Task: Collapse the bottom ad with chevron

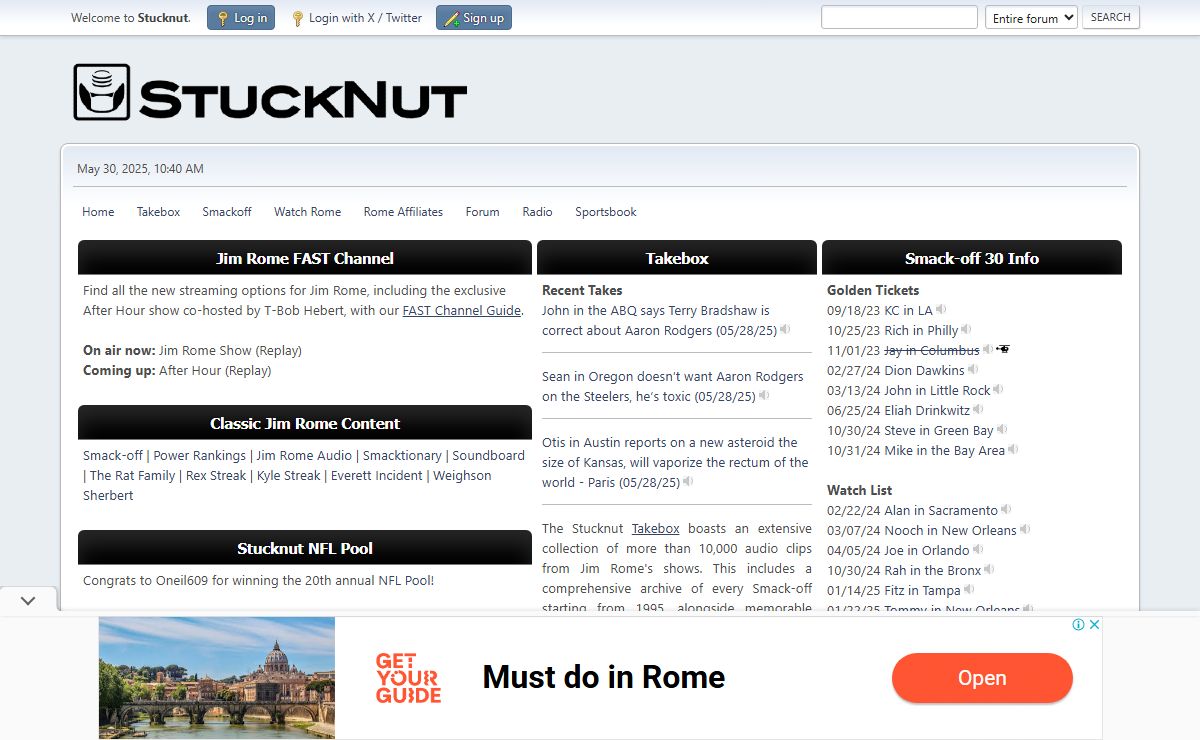Action: tap(28, 601)
